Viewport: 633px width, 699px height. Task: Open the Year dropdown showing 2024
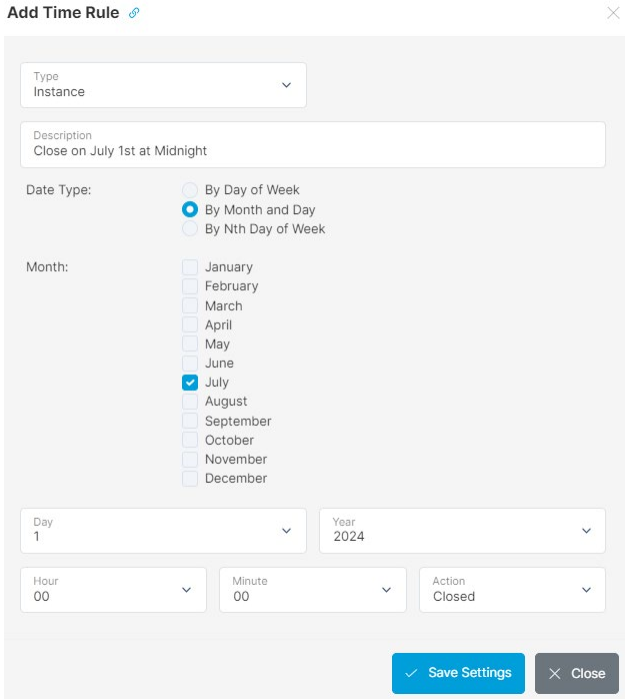tap(462, 530)
